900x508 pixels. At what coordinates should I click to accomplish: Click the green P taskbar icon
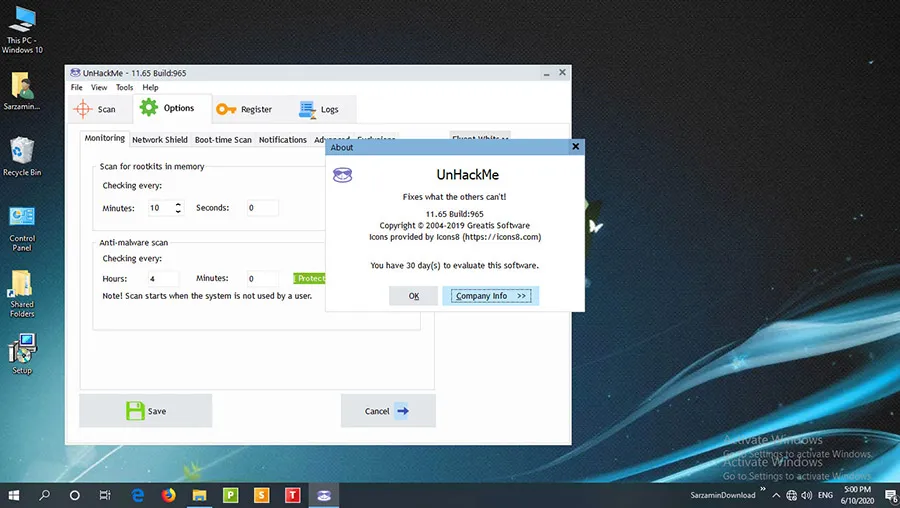click(x=230, y=495)
